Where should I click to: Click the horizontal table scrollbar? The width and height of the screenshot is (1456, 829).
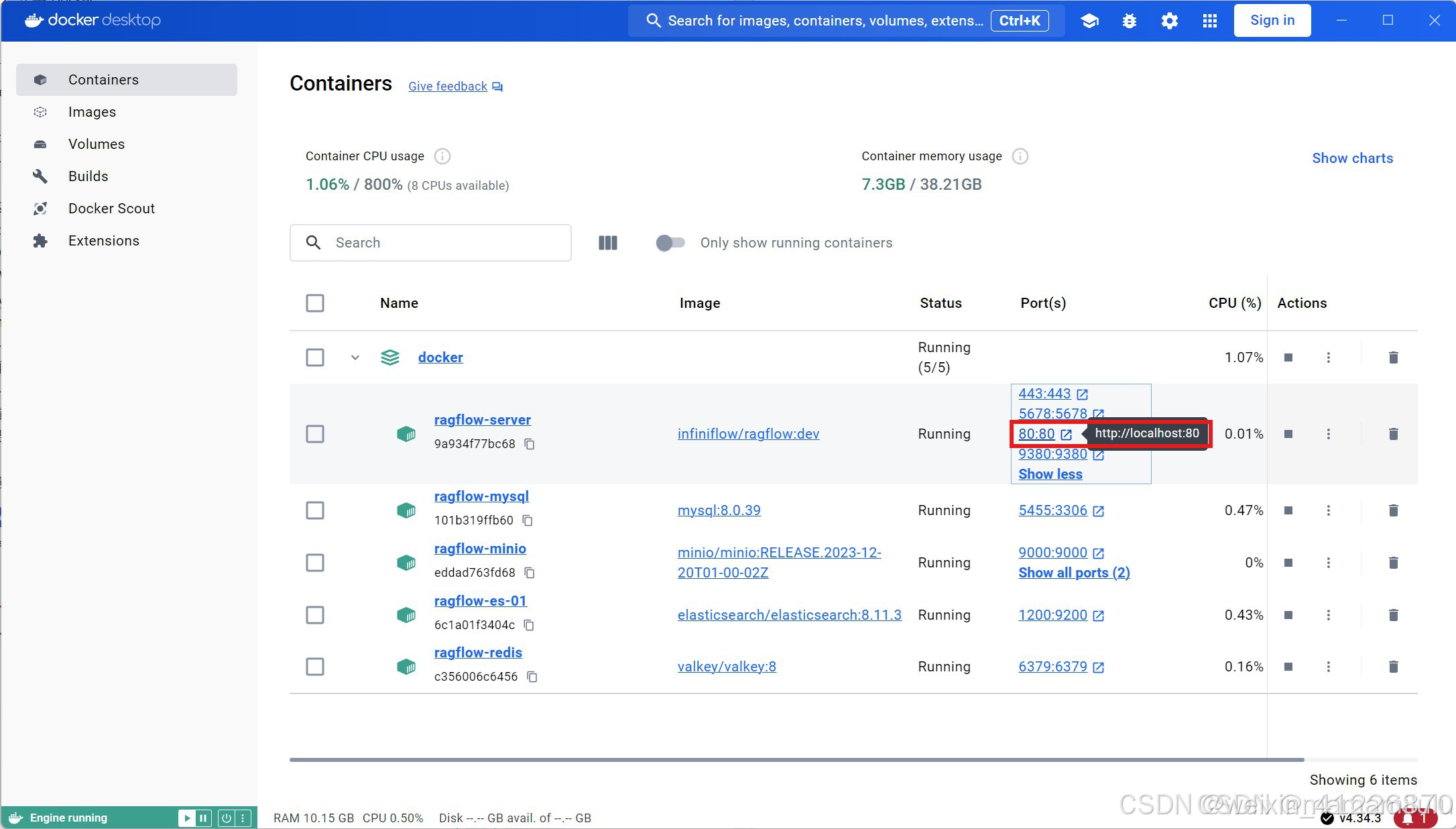click(796, 760)
